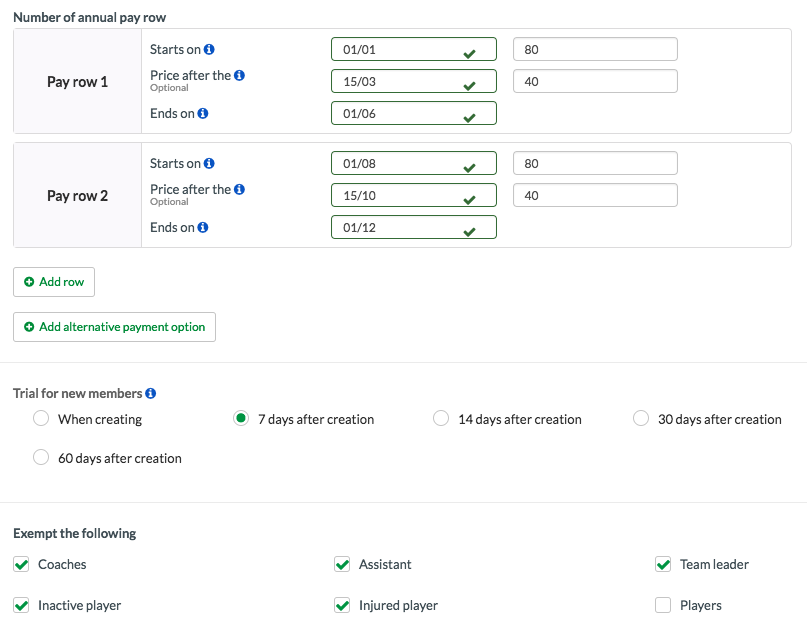Click info icon next to Pay row 2 Ends on
The height and width of the screenshot is (631, 807).
click(203, 227)
